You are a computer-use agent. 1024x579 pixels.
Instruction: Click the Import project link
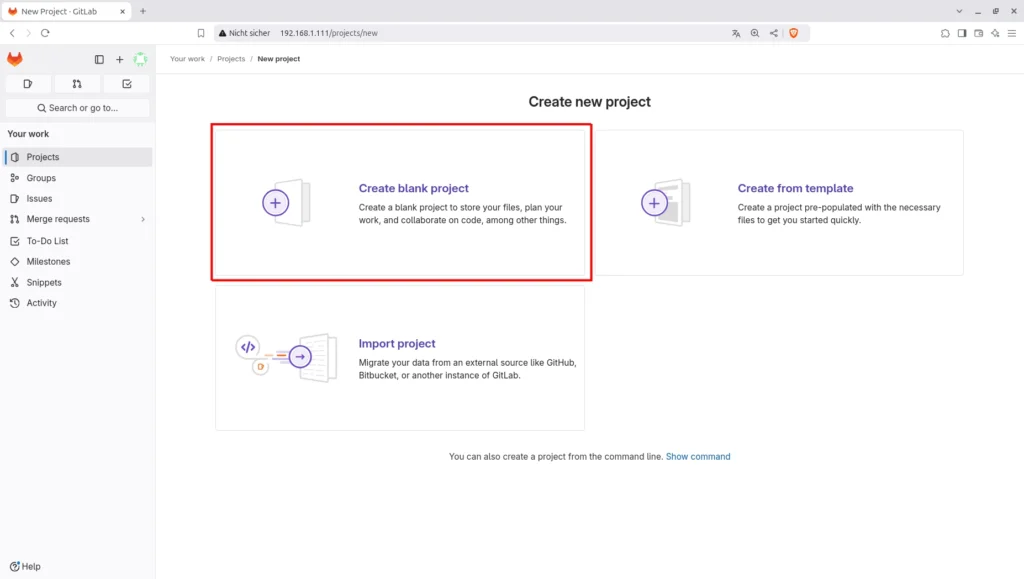397,343
